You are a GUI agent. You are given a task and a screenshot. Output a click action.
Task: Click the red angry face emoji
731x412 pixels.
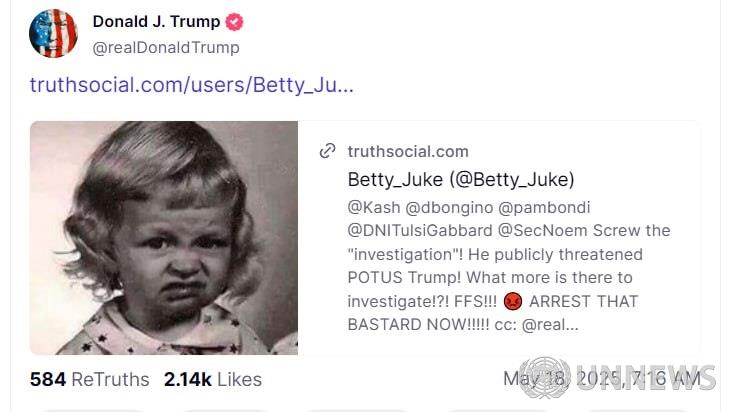(x=512, y=301)
